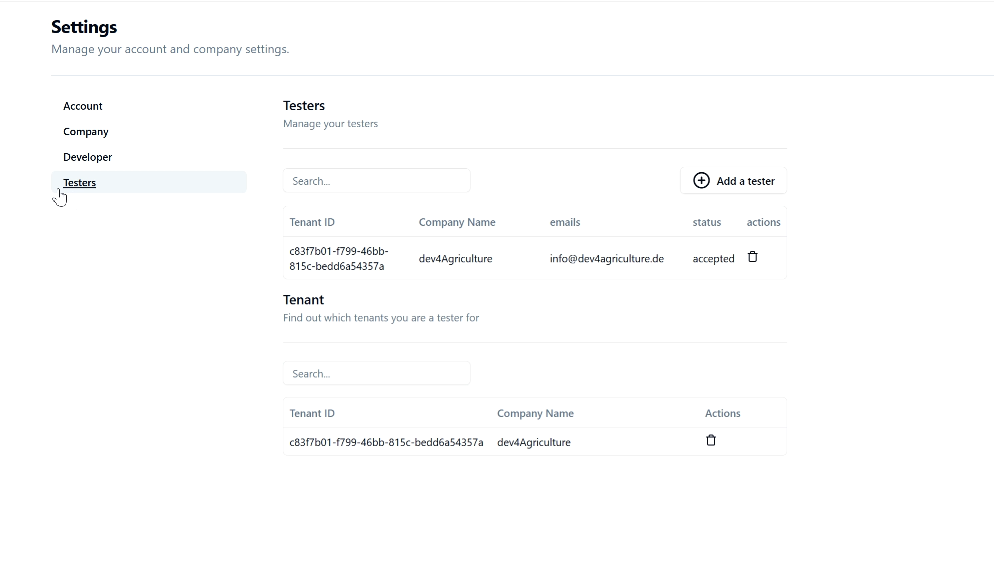Go to Developer settings
Screen dimensions: 994x562
[87, 157]
